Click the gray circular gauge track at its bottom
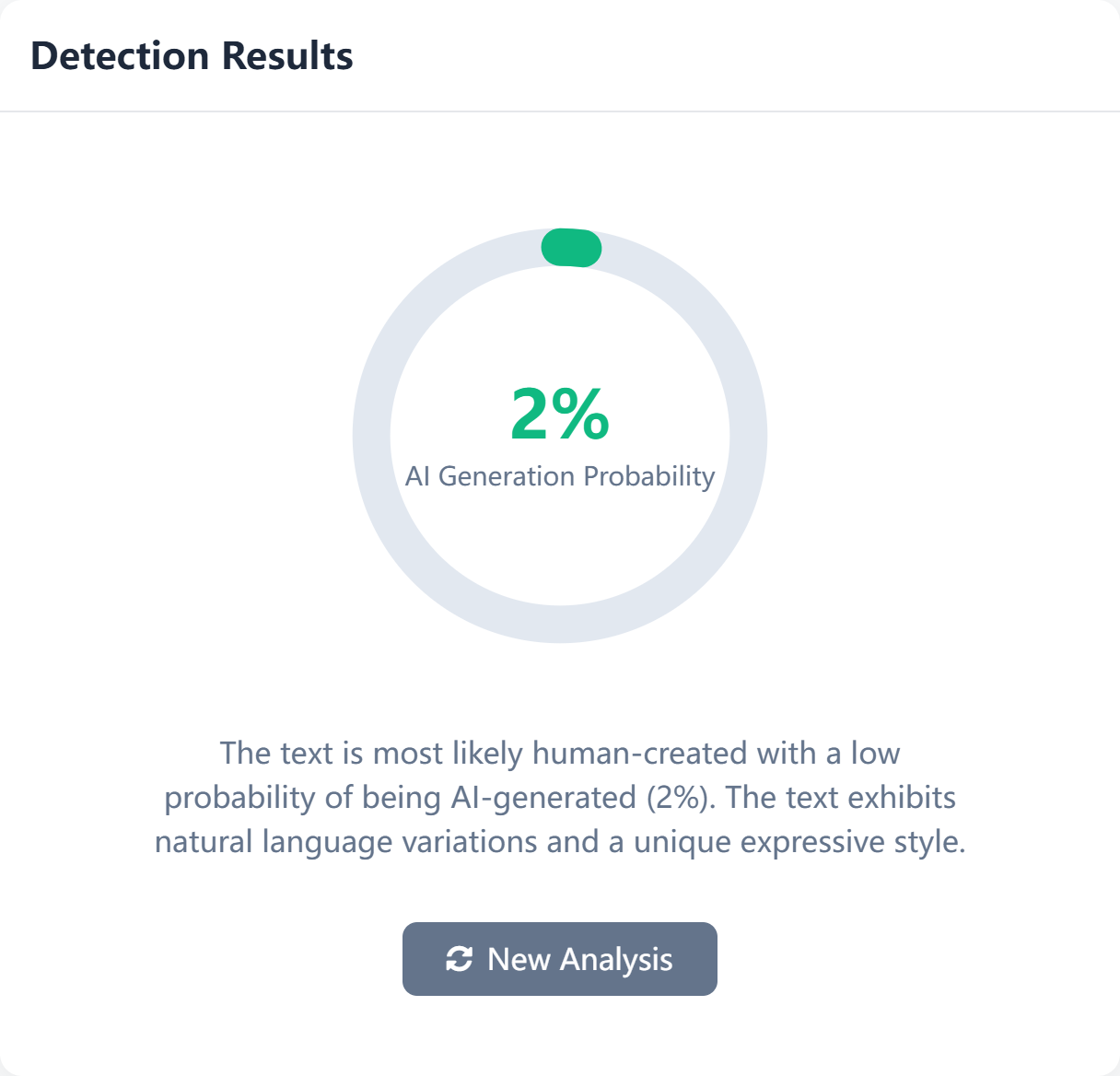 (560, 624)
